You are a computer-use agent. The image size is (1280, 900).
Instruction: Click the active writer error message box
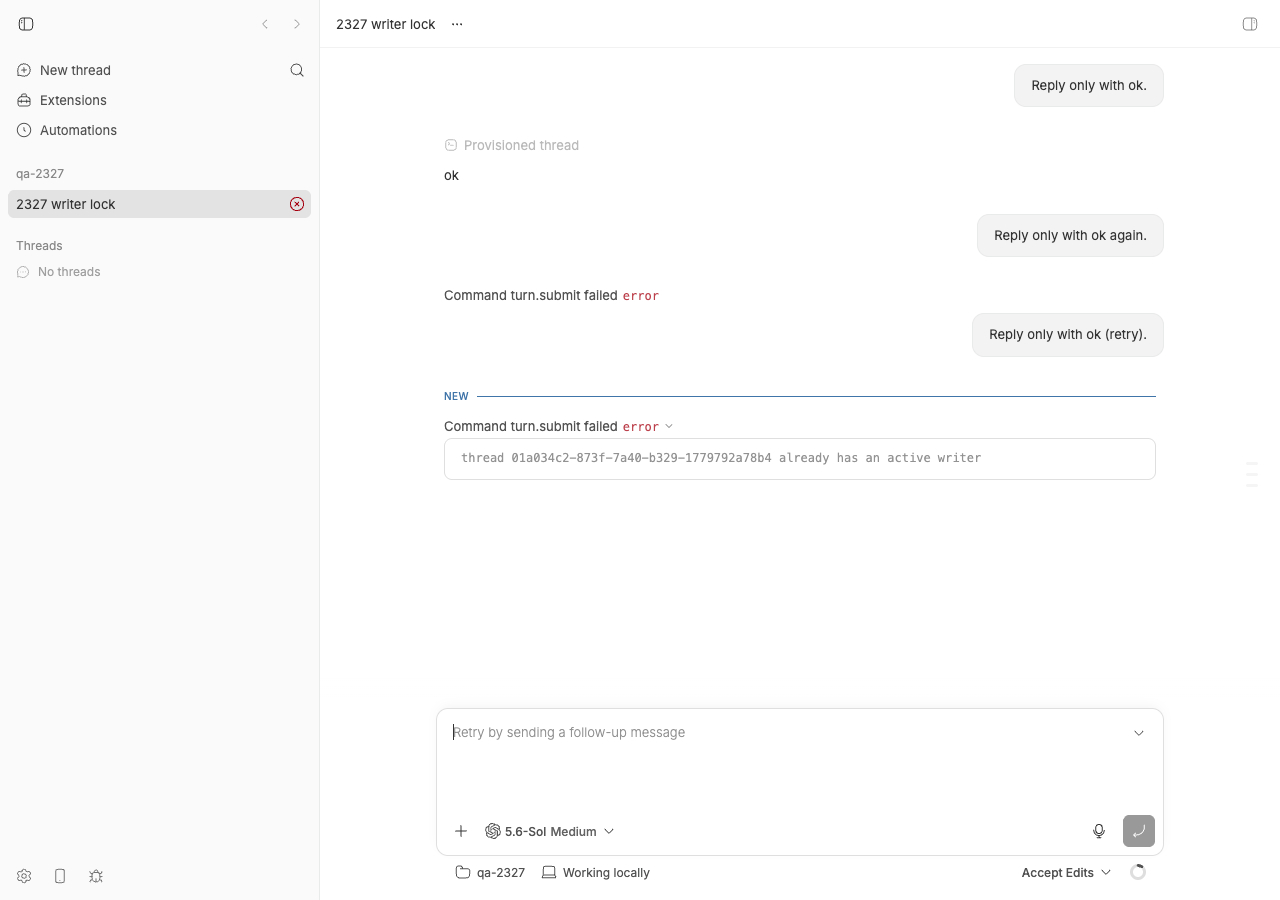tap(800, 459)
